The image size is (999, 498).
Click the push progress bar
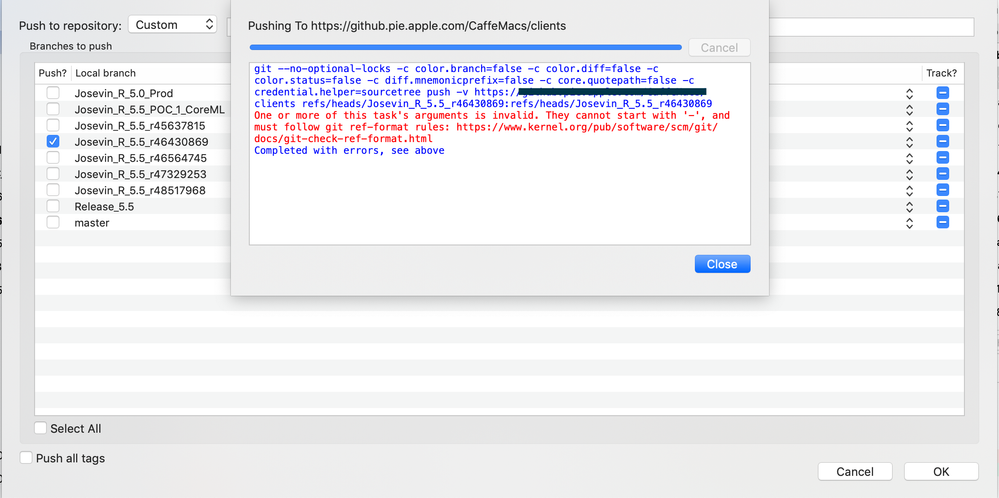pyautogui.click(x=466, y=47)
